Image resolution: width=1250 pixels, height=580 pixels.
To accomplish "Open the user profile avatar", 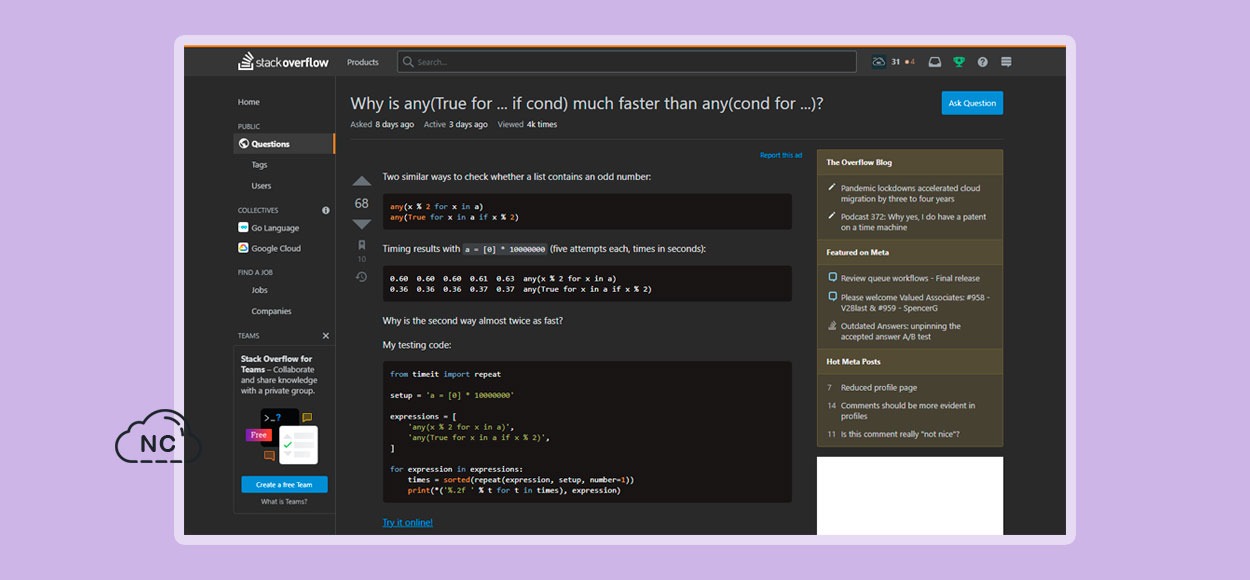I will point(878,62).
